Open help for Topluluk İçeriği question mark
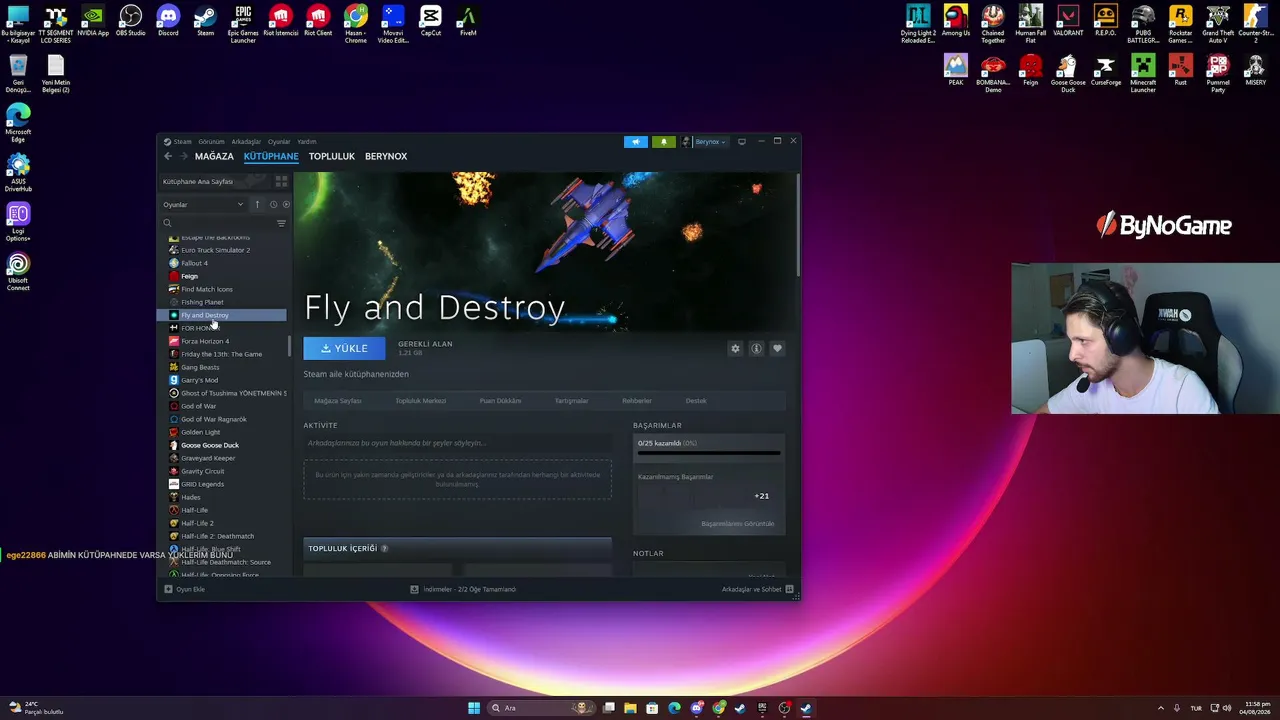1280x720 pixels. [x=384, y=548]
